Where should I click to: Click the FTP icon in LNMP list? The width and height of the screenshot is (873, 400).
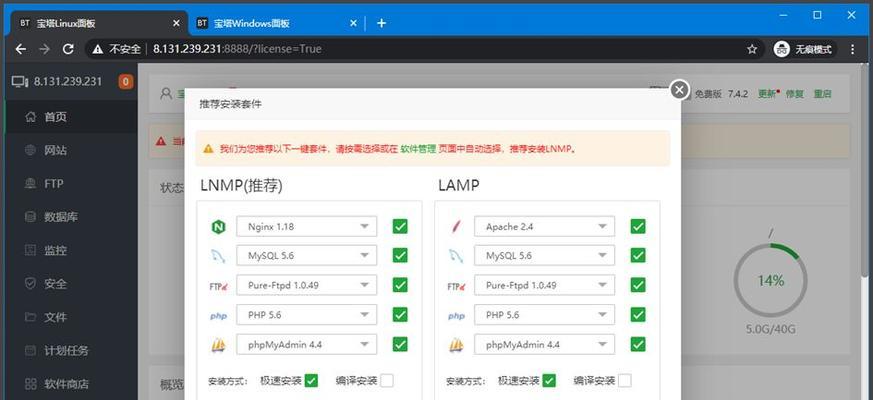(x=218, y=286)
